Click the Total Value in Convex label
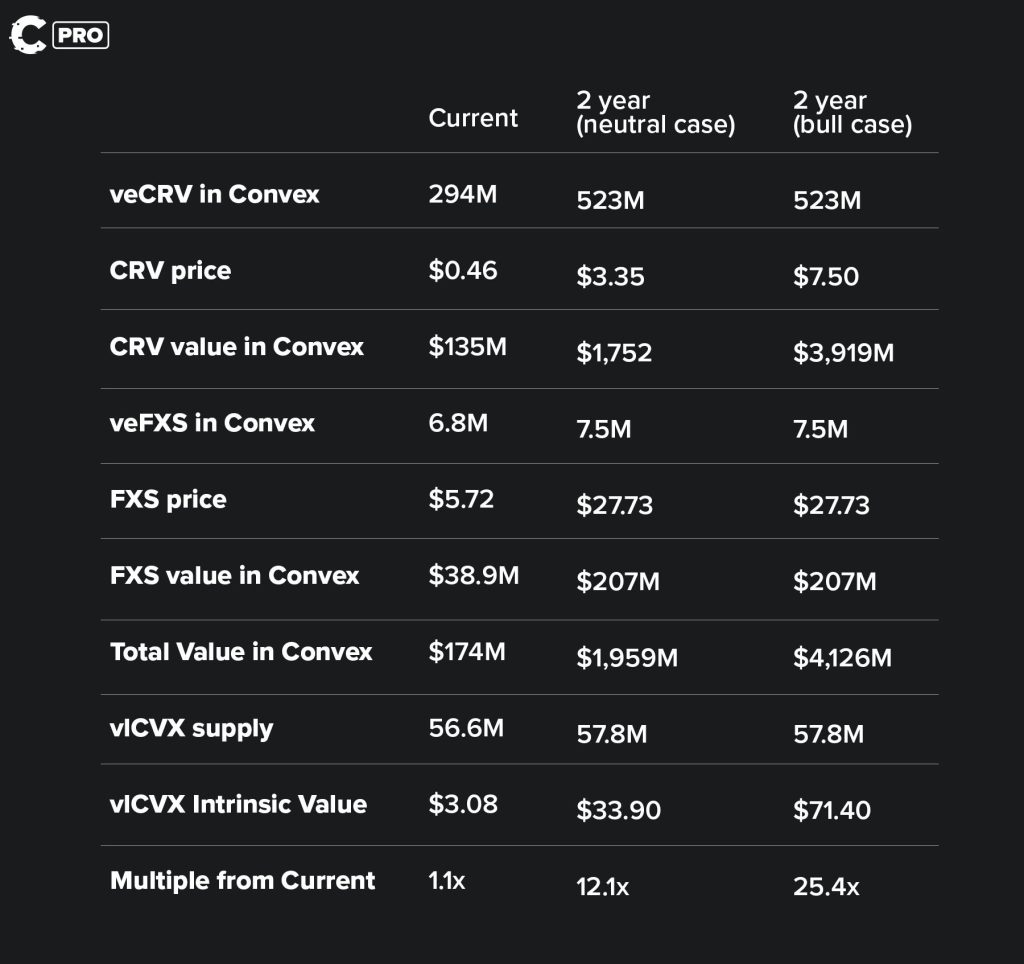 tap(241, 652)
